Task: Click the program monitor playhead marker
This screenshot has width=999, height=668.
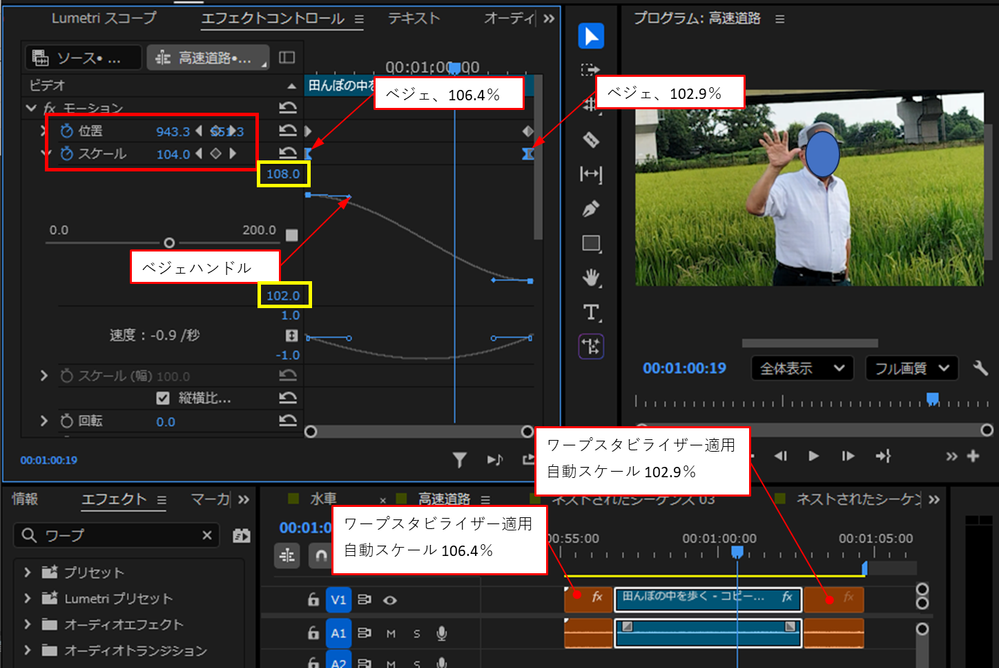Action: (933, 400)
